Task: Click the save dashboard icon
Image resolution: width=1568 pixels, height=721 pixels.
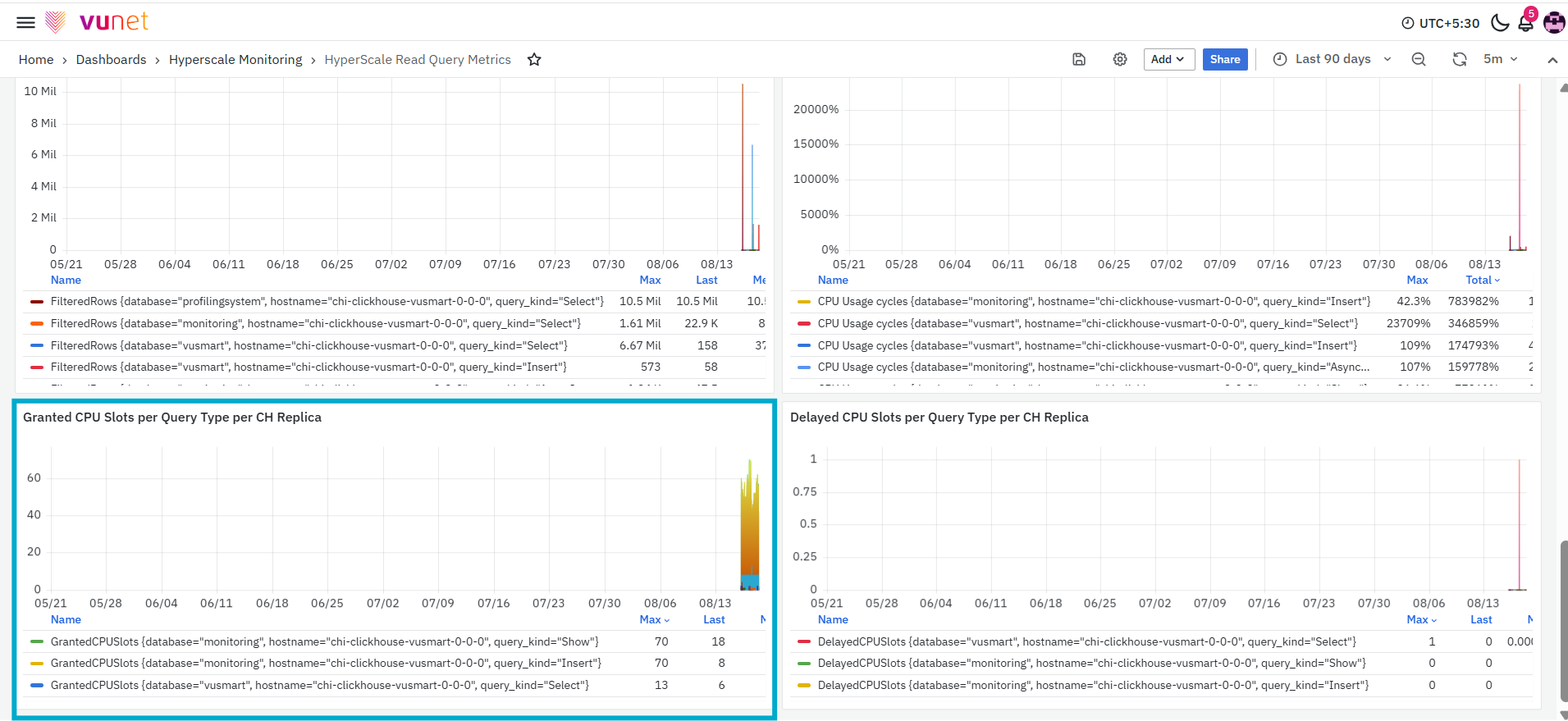Action: point(1079,59)
